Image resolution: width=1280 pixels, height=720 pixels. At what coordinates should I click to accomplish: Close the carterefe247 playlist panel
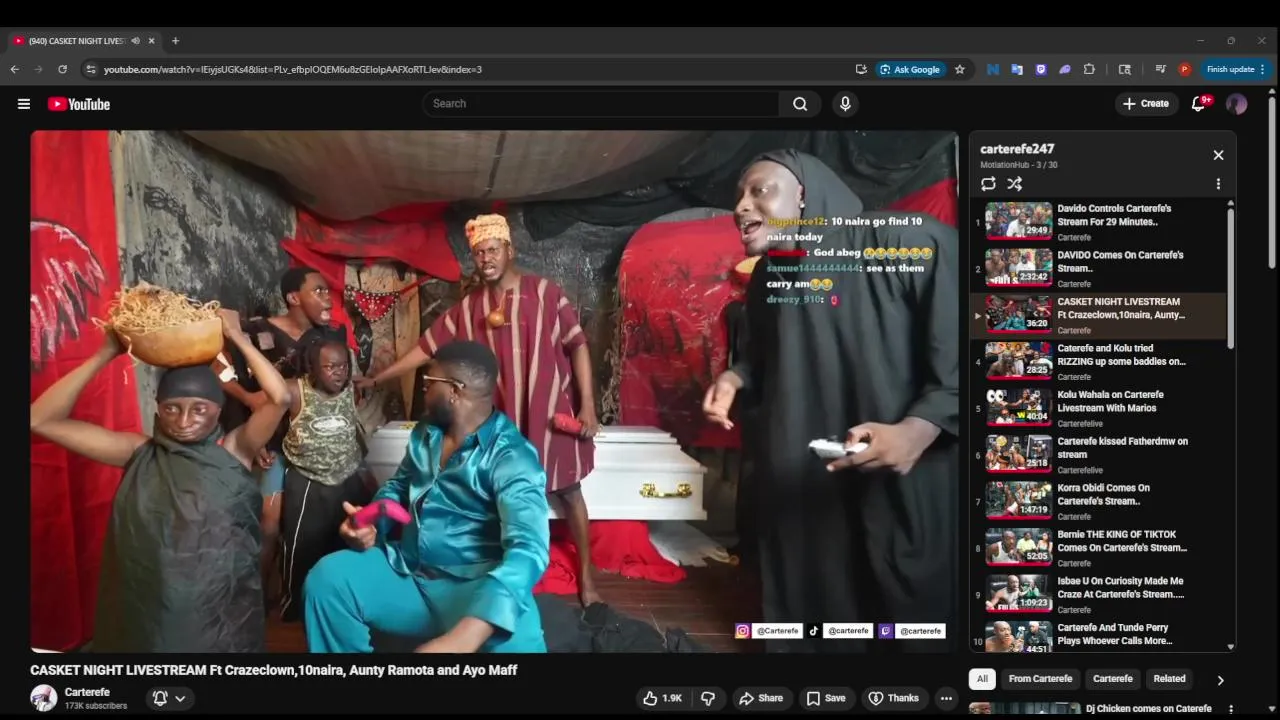point(1218,155)
